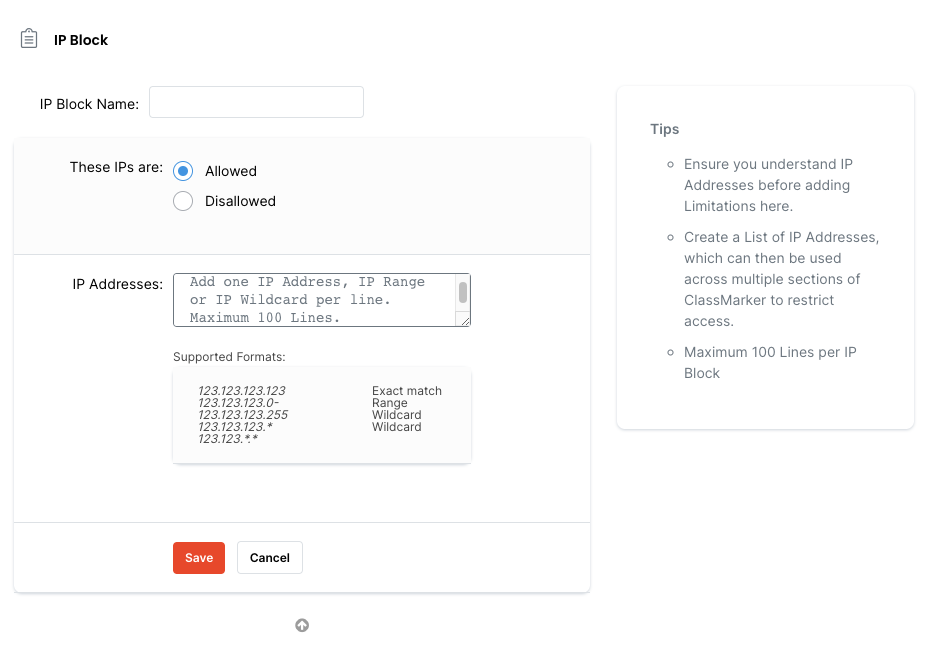Focus the IP Block Name input field

click(x=256, y=103)
